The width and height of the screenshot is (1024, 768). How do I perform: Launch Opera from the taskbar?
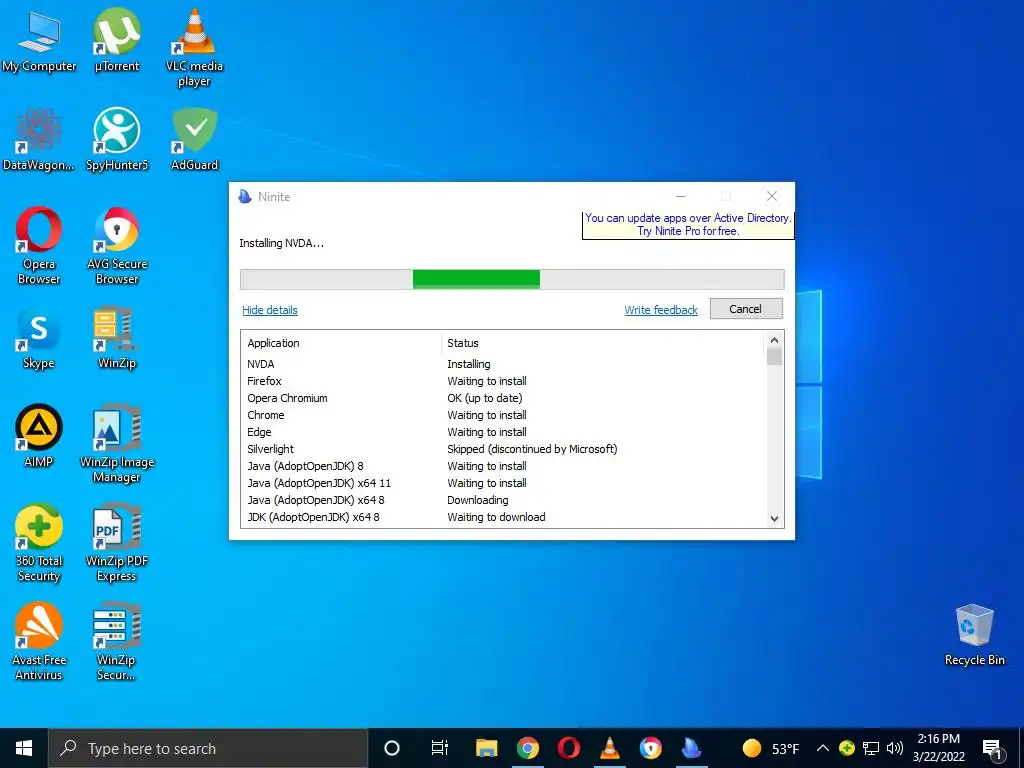point(569,748)
